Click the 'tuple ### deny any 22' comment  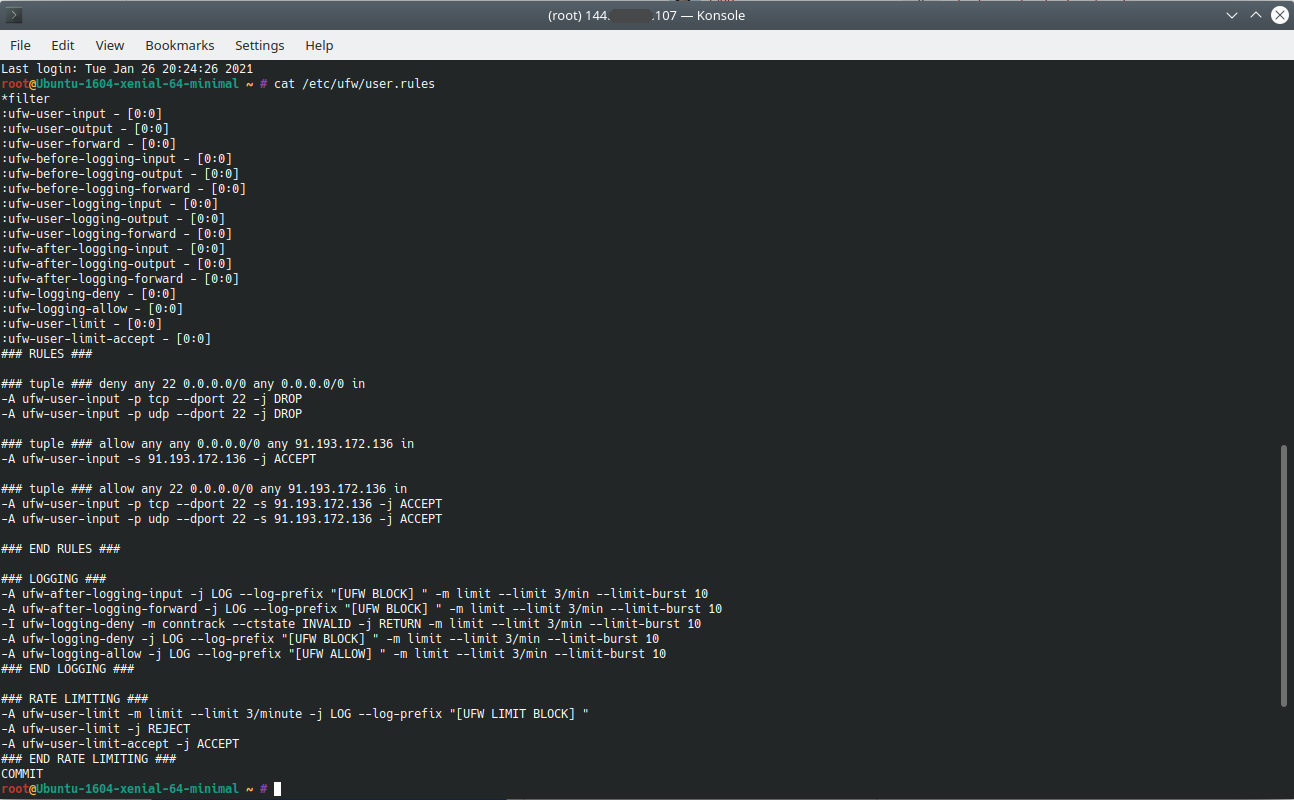pyautogui.click(x=183, y=384)
